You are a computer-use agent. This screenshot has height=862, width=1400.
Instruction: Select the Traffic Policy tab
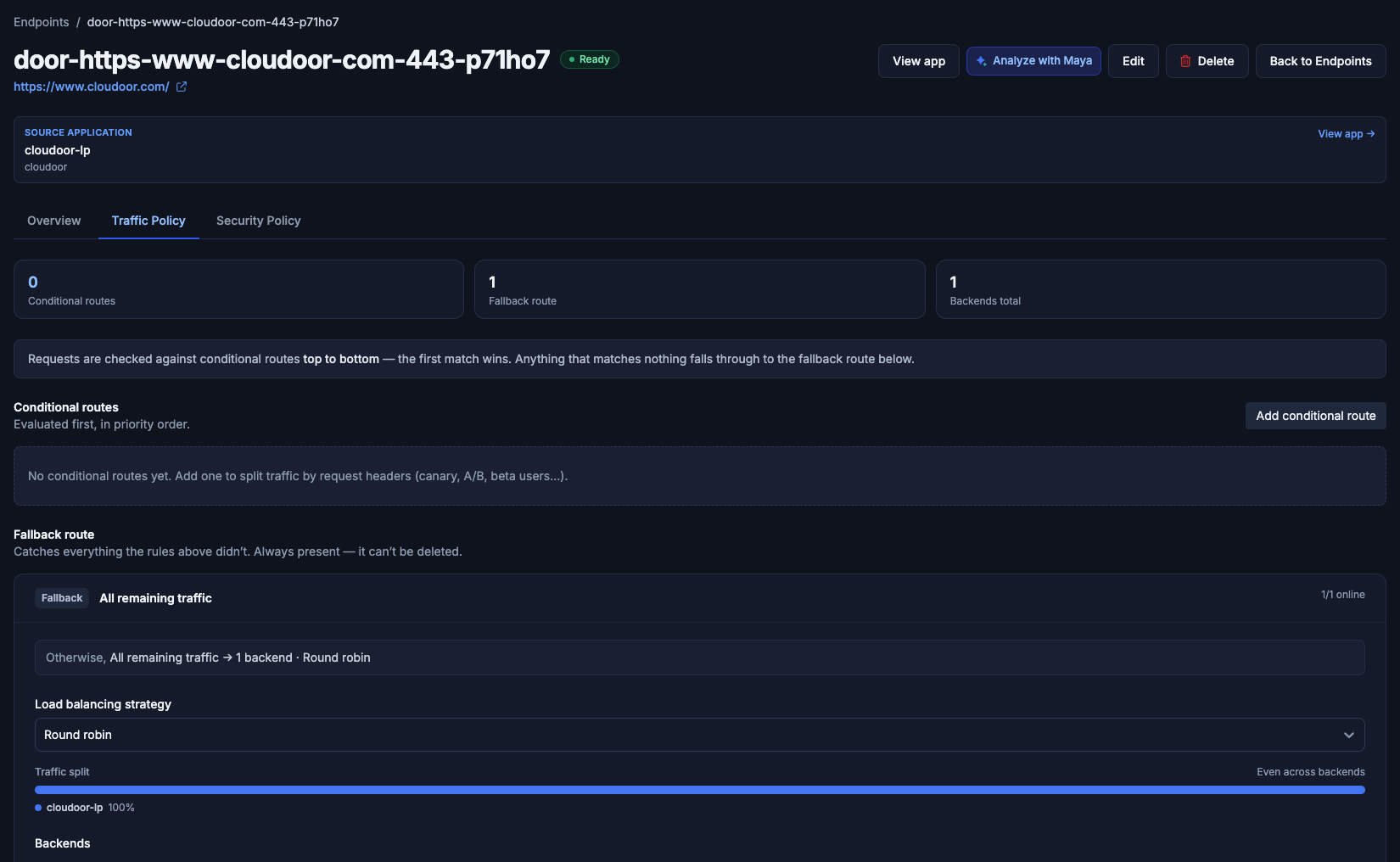click(x=148, y=221)
